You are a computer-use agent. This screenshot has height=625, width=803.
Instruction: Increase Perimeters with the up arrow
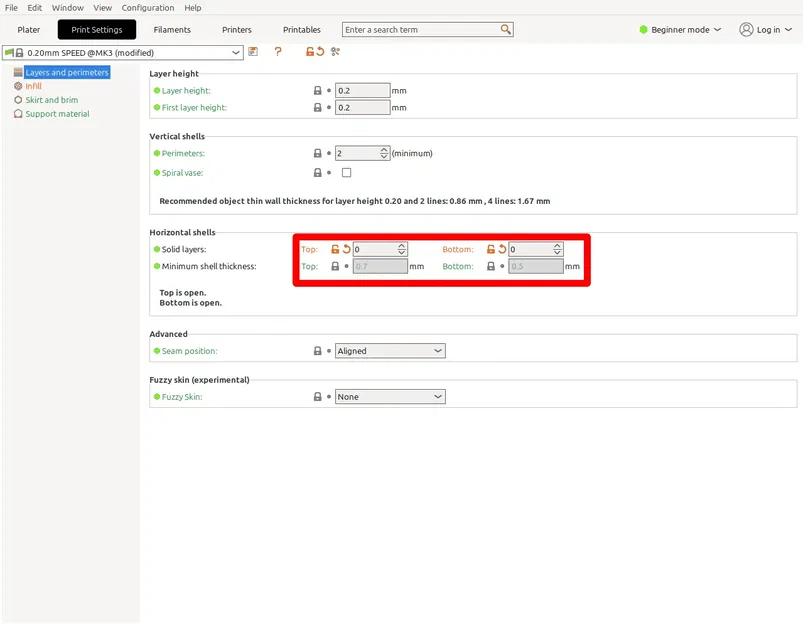(x=384, y=150)
